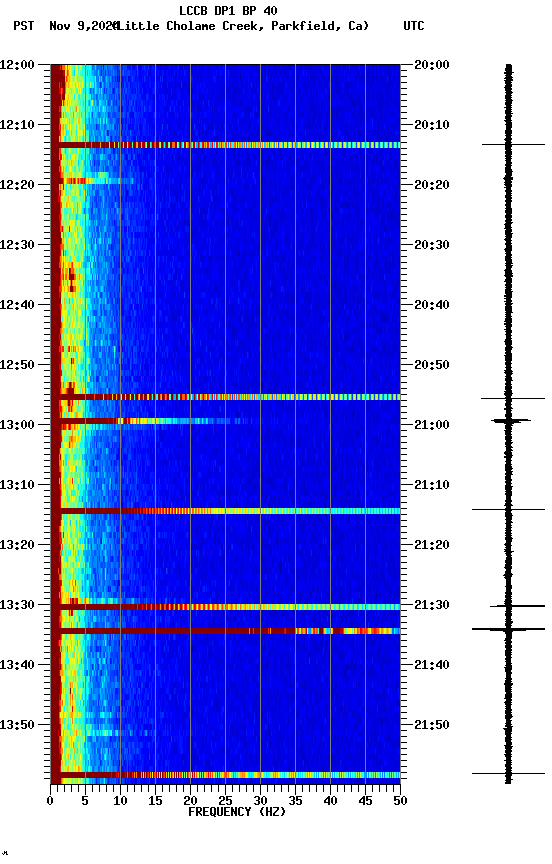The height and width of the screenshot is (864, 552).
Task: Click the 20:30 UTC time label
Action: coord(432,245)
